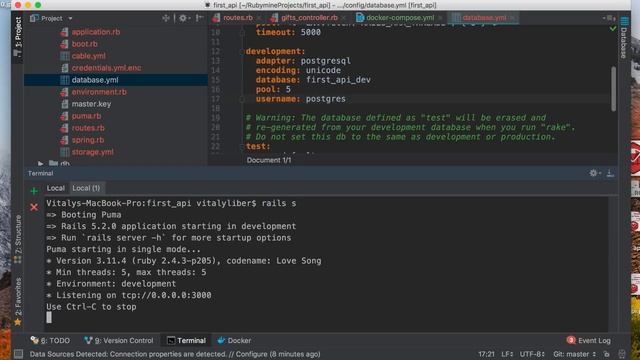Hide the Project panel with the collapse icon
Screen dimensions: 640x360
200,18
